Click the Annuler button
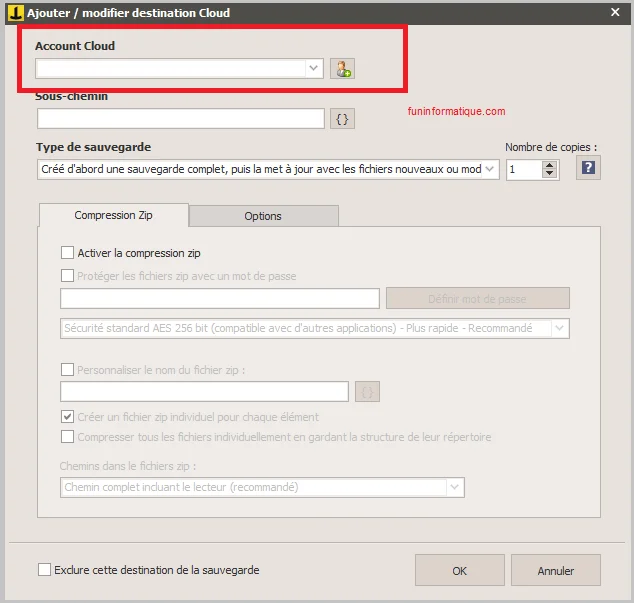This screenshot has height=603, width=634. tap(556, 571)
